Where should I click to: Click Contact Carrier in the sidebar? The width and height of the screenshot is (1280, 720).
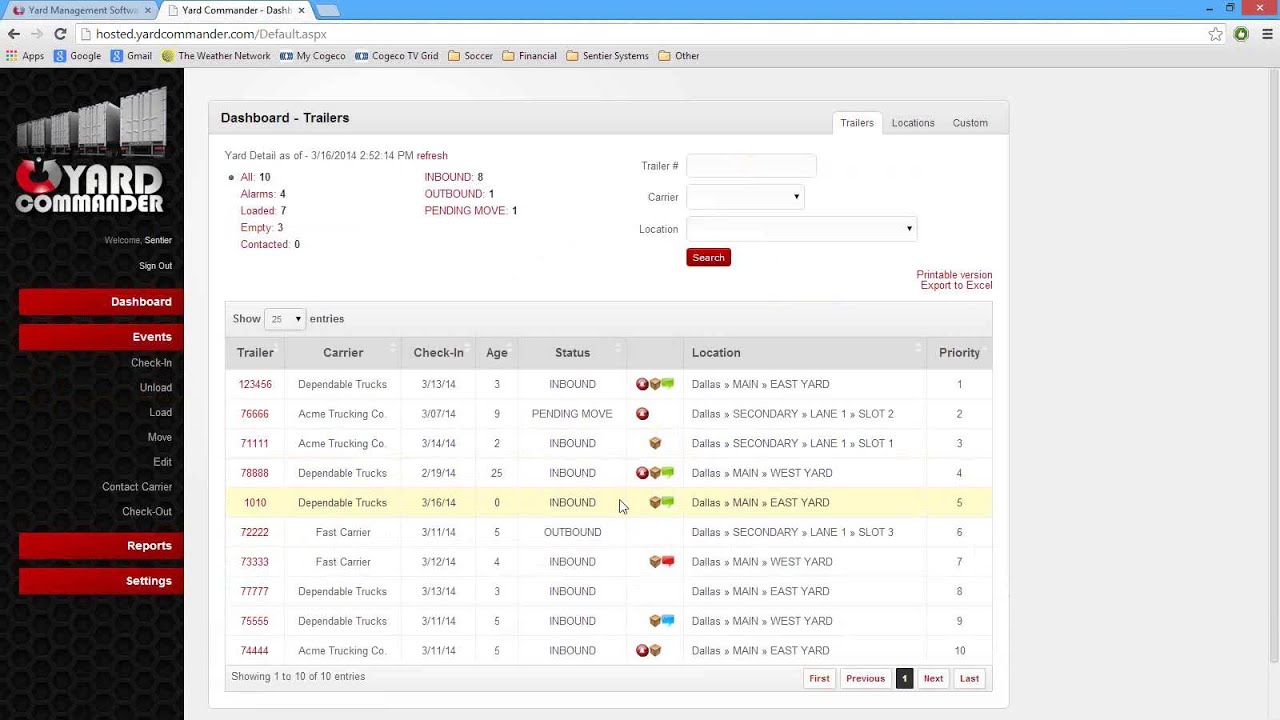click(137, 487)
